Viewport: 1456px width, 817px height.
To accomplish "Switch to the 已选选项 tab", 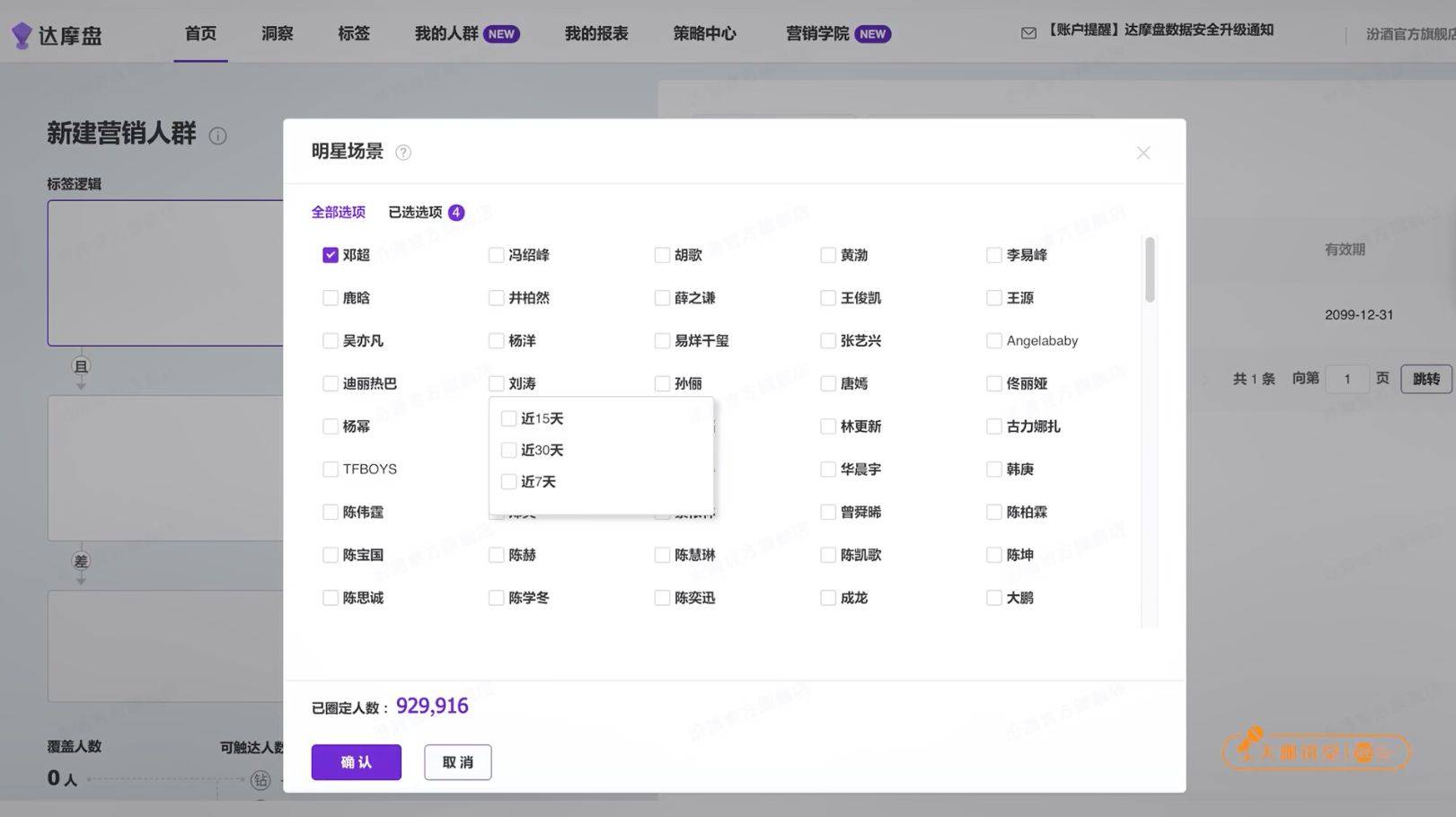I will point(415,212).
